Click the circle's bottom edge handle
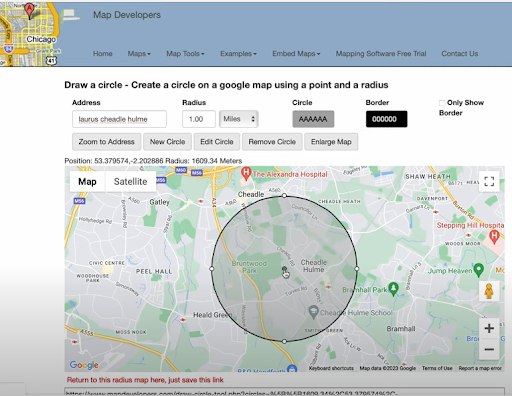 (284, 341)
